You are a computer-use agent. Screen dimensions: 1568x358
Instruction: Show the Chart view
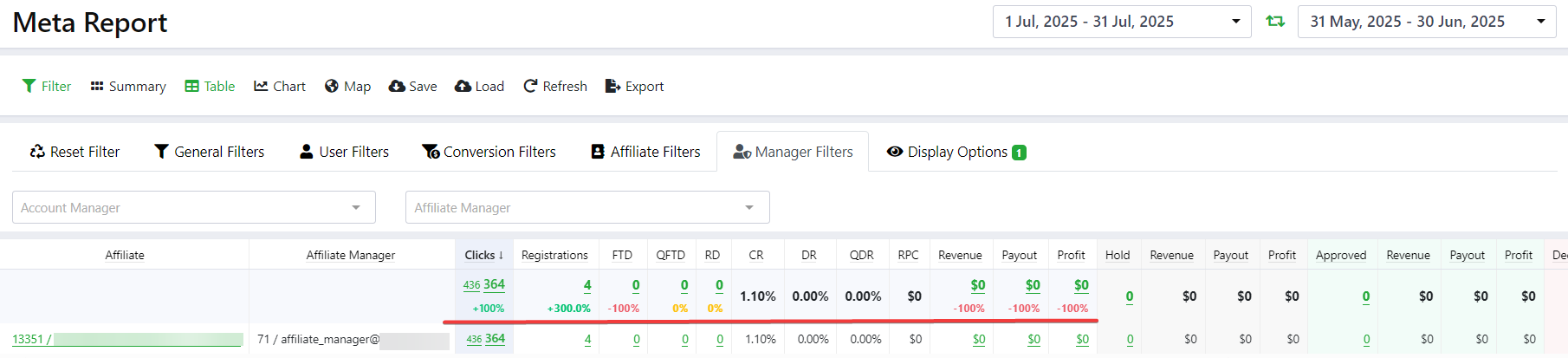click(x=280, y=87)
